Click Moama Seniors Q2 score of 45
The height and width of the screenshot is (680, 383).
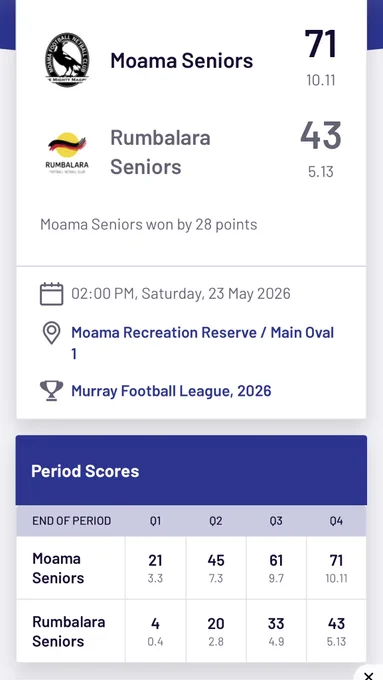[216, 560]
